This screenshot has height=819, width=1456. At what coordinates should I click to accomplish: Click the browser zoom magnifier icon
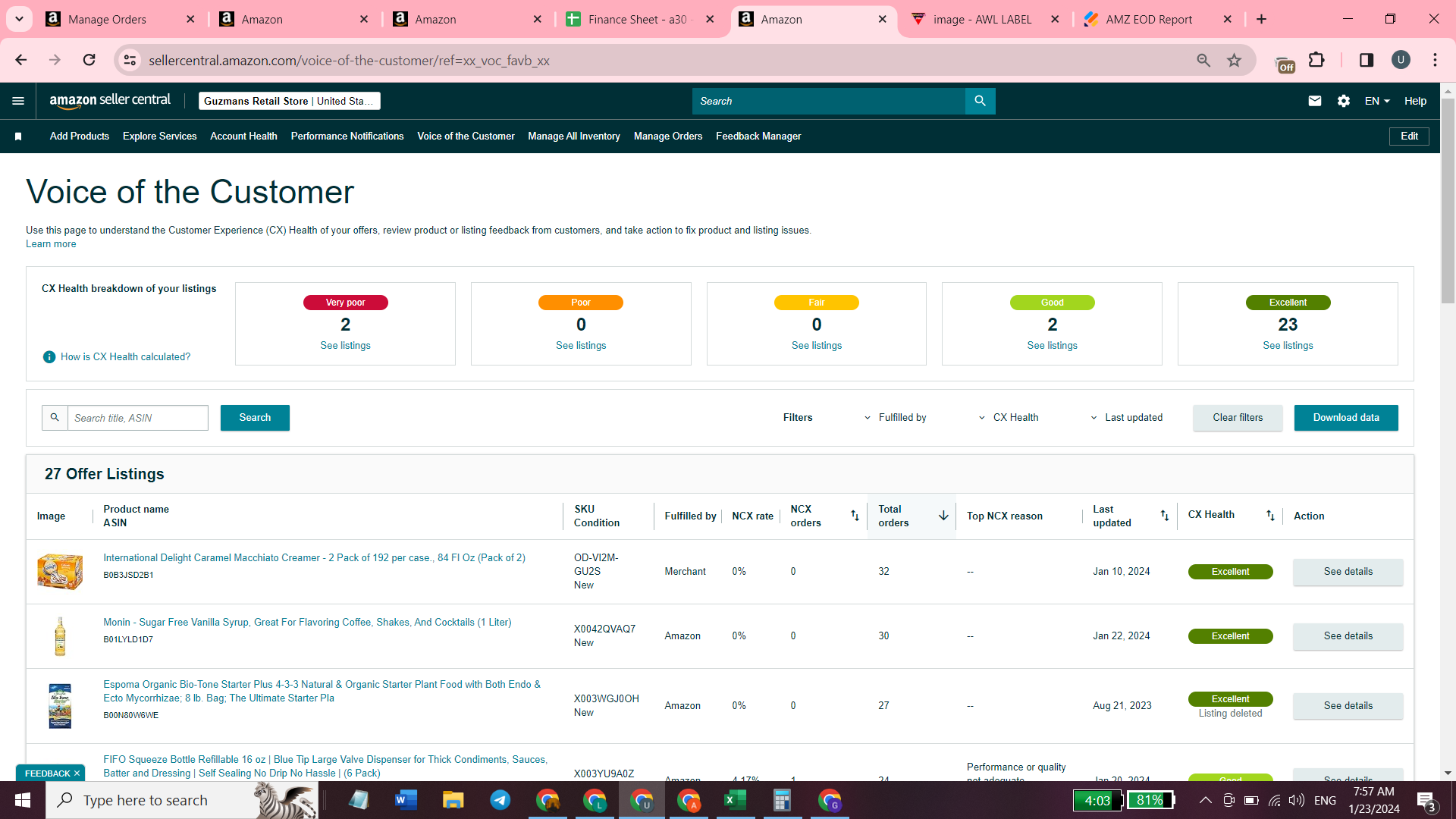click(1203, 60)
